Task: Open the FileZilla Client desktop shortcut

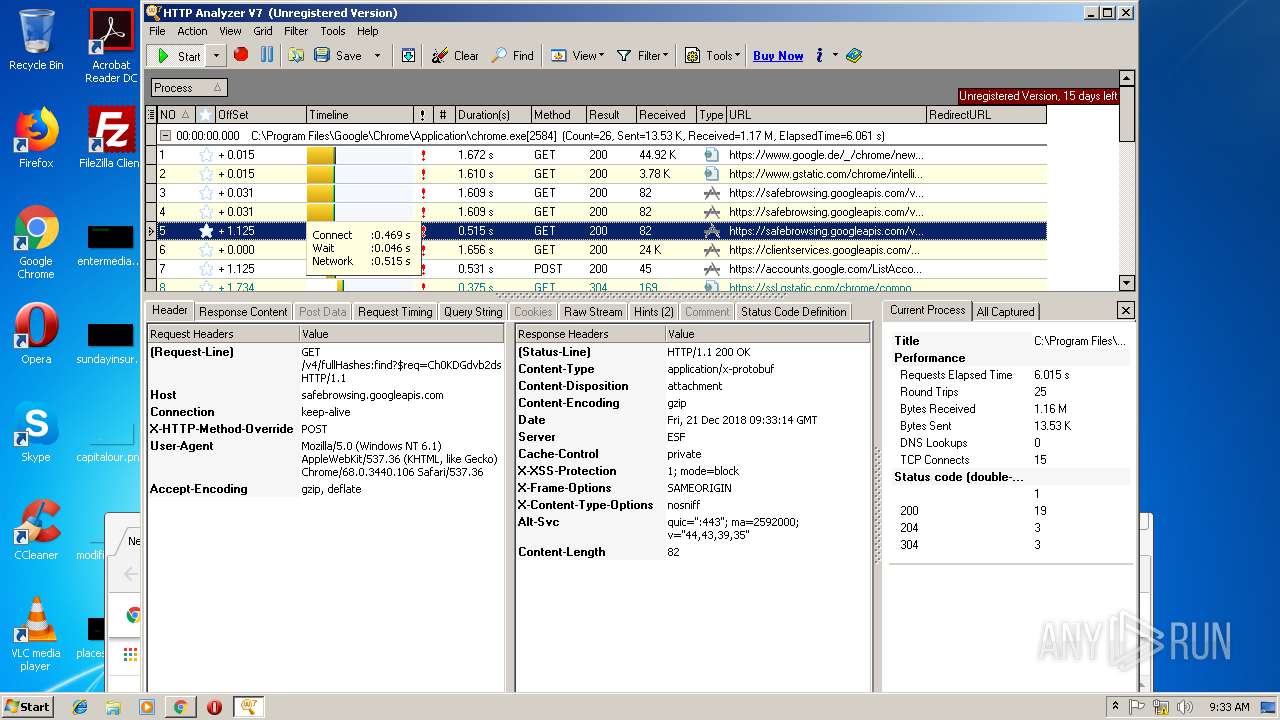Action: (111, 137)
